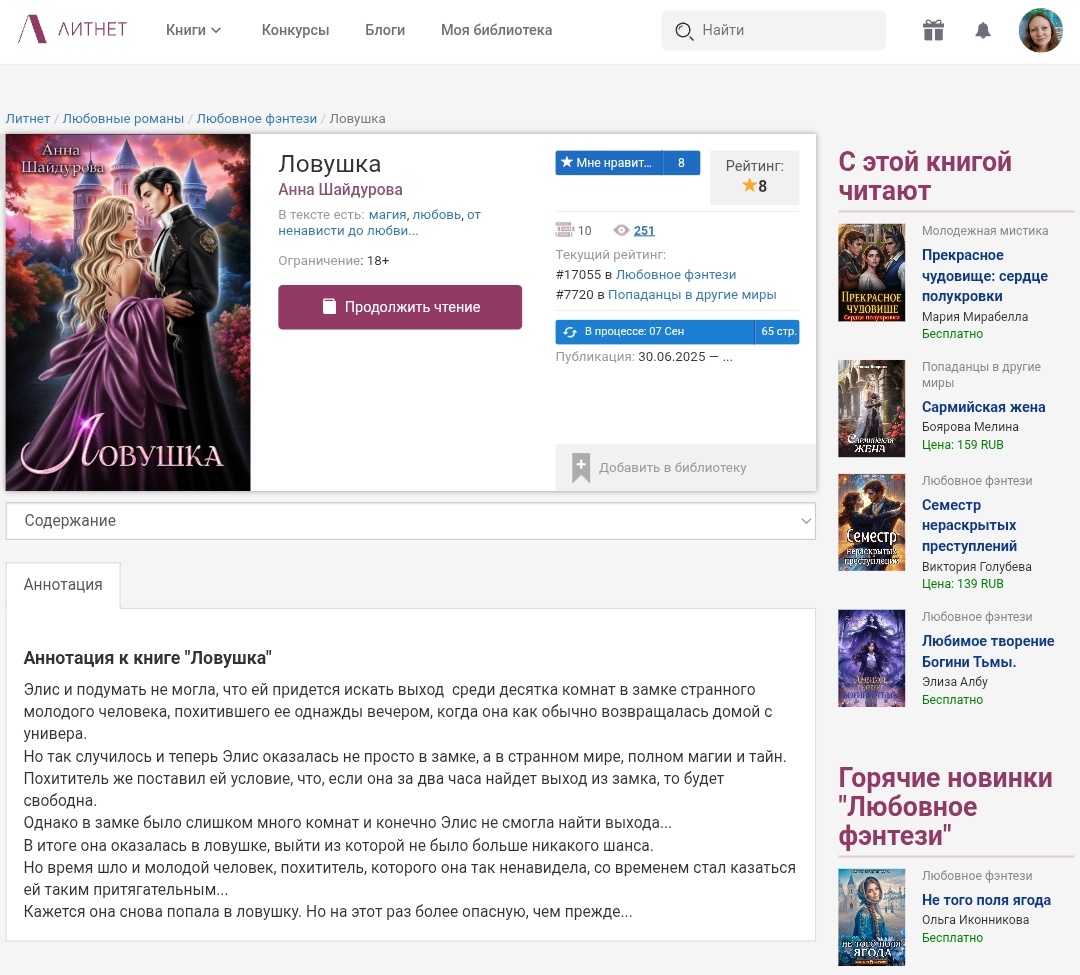
Task: Click Добавить в библиотеку button
Action: coord(685,468)
